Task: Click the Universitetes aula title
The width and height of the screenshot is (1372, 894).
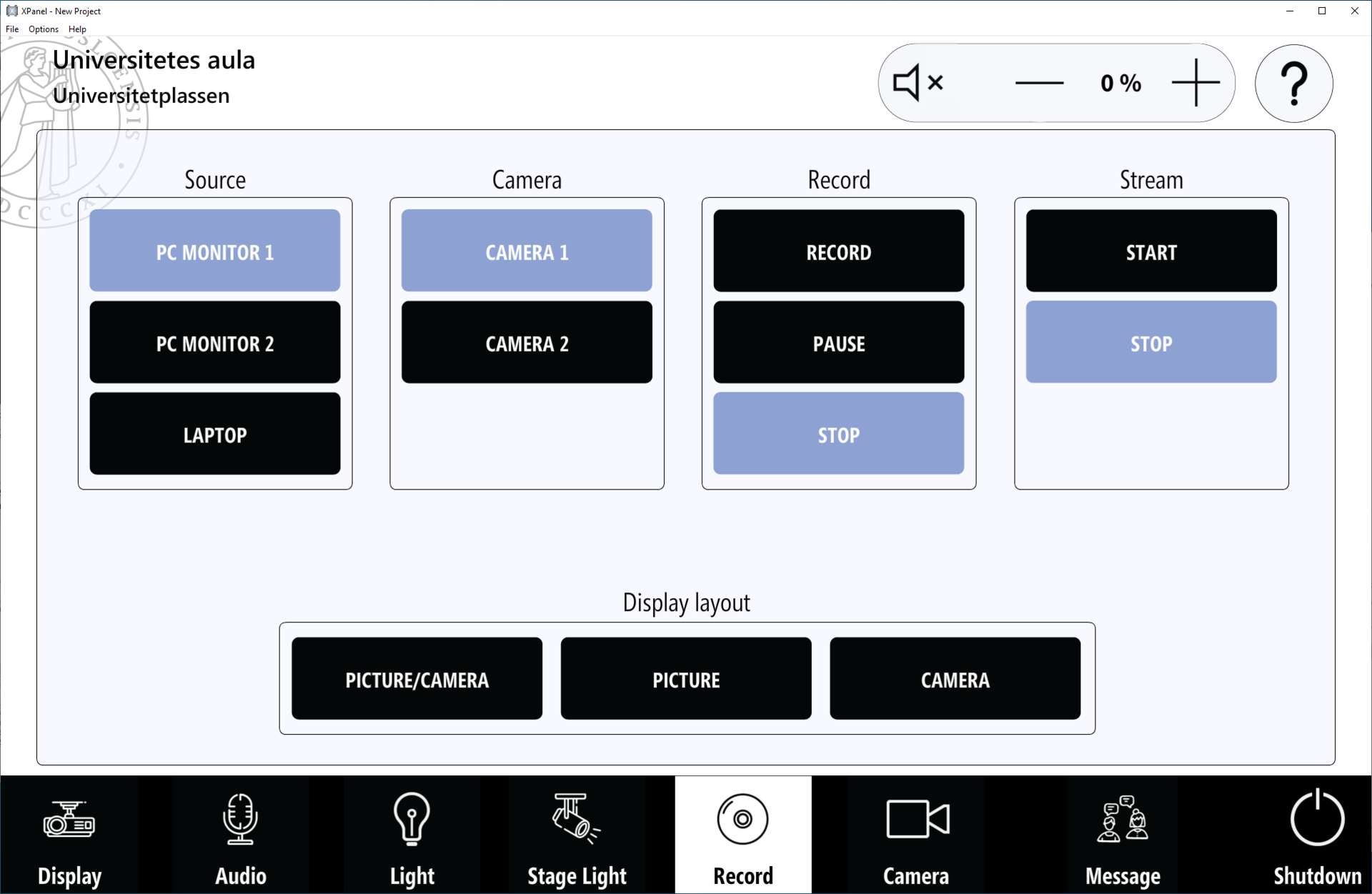Action: pos(154,60)
